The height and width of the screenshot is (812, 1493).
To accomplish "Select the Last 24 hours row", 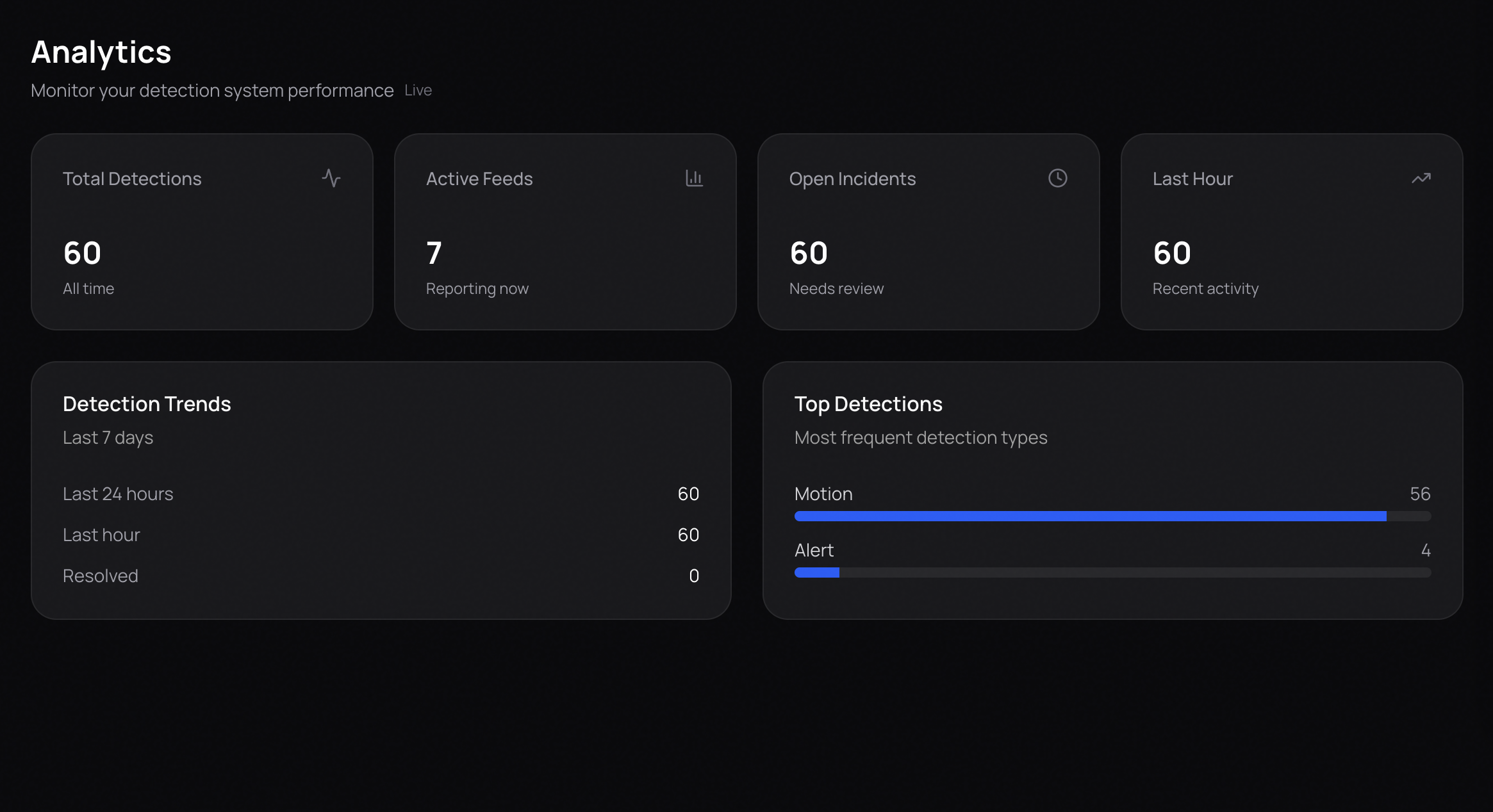I will click(381, 494).
